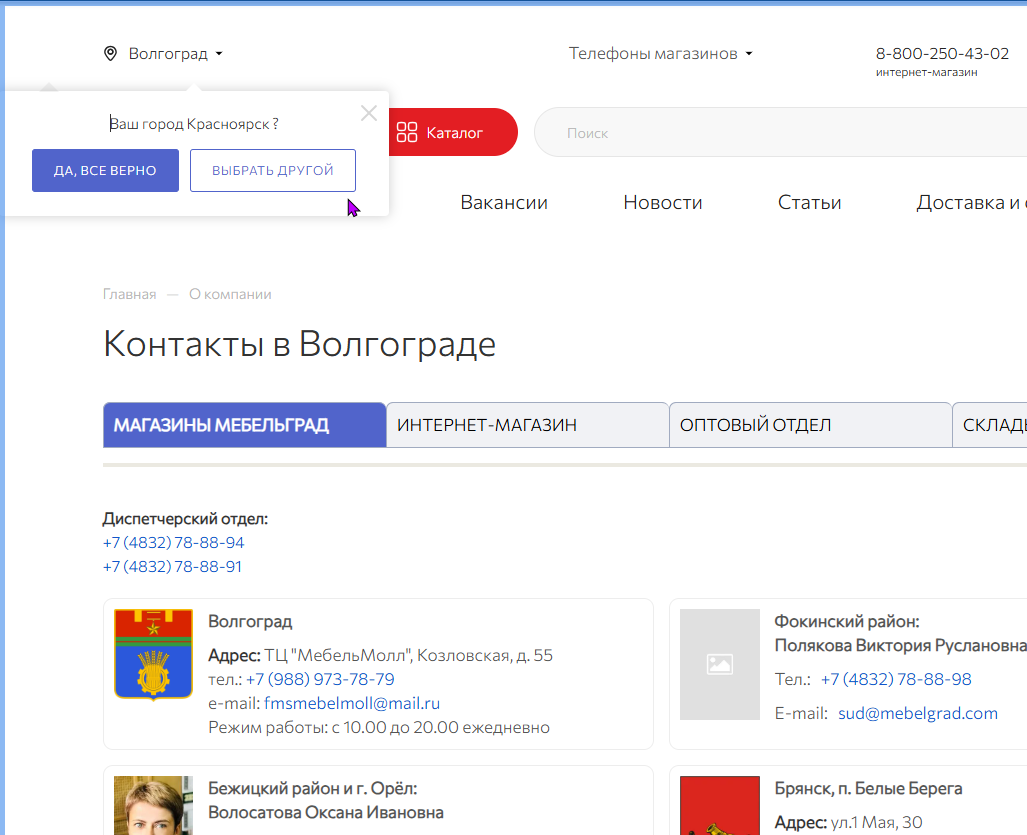Open the Волгоград city dropdown
Image resolution: width=1027 pixels, height=835 pixels.
[x=176, y=54]
